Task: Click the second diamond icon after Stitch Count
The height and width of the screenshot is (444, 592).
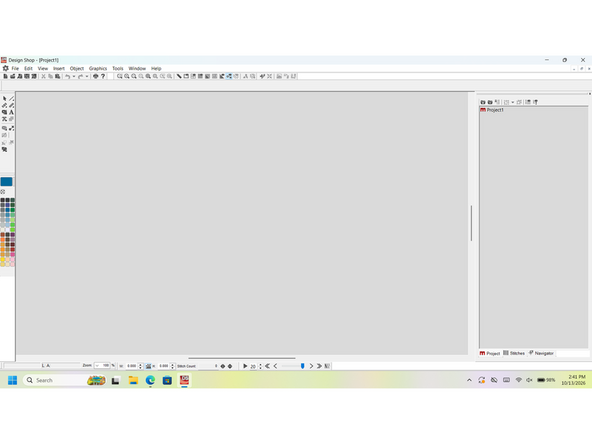Action: (x=230, y=366)
